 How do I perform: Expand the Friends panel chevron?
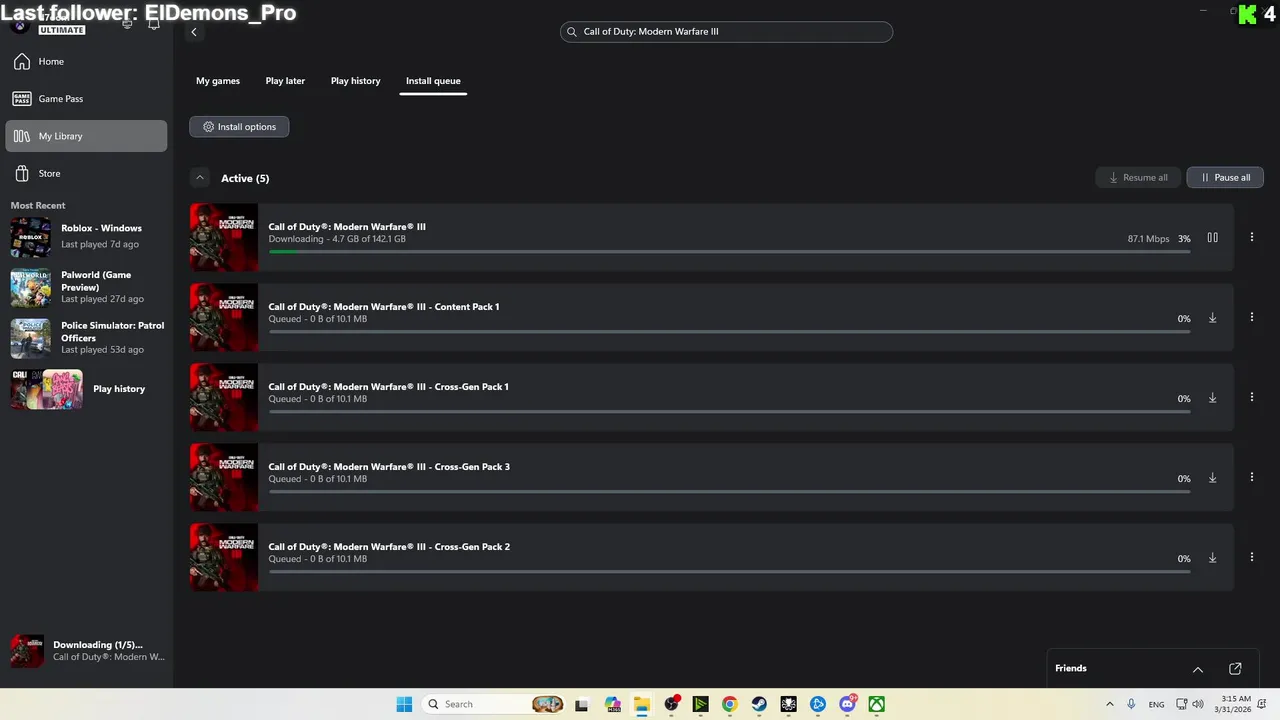pyautogui.click(x=1197, y=669)
